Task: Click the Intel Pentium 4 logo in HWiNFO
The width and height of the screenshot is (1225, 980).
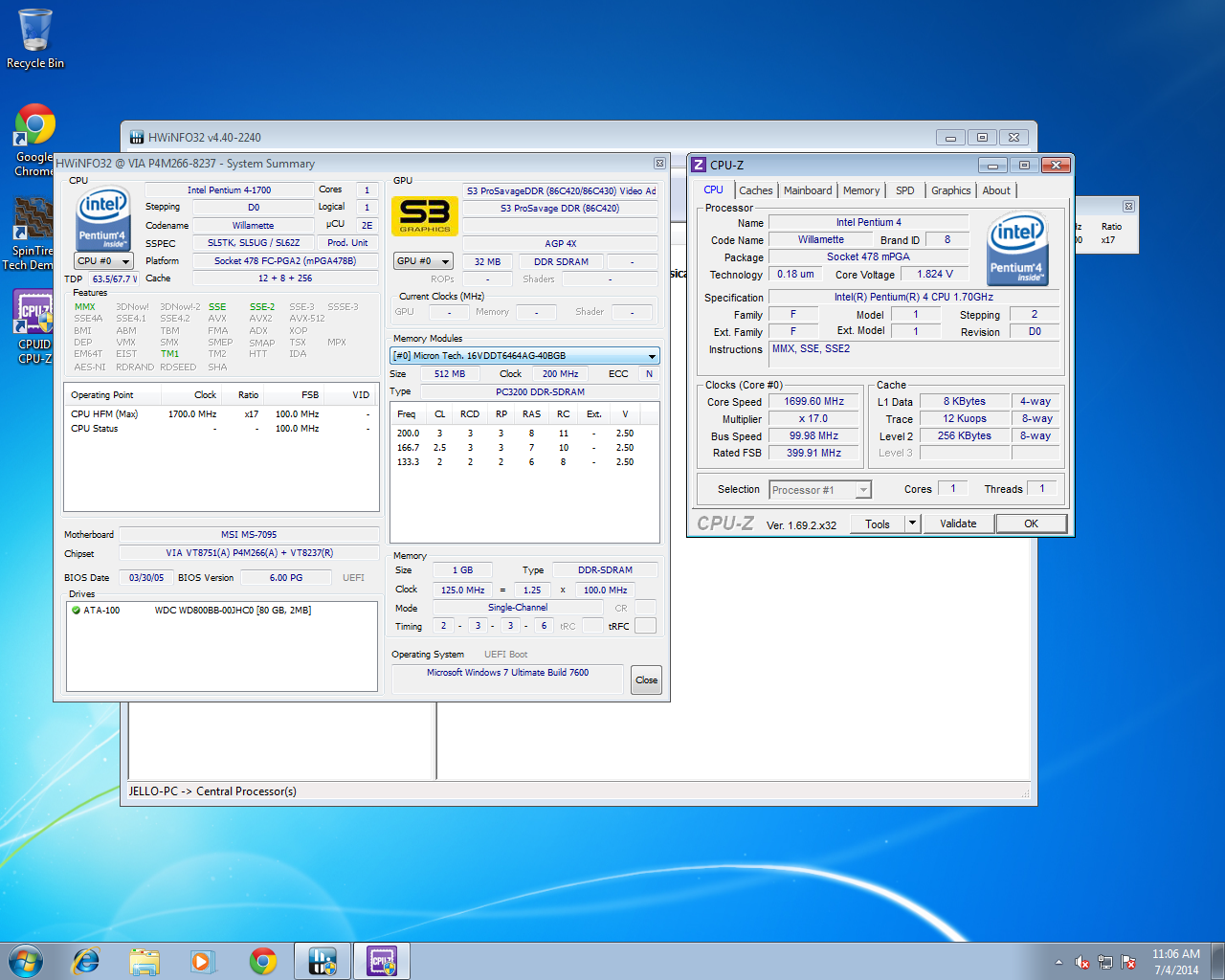Action: tap(102, 218)
